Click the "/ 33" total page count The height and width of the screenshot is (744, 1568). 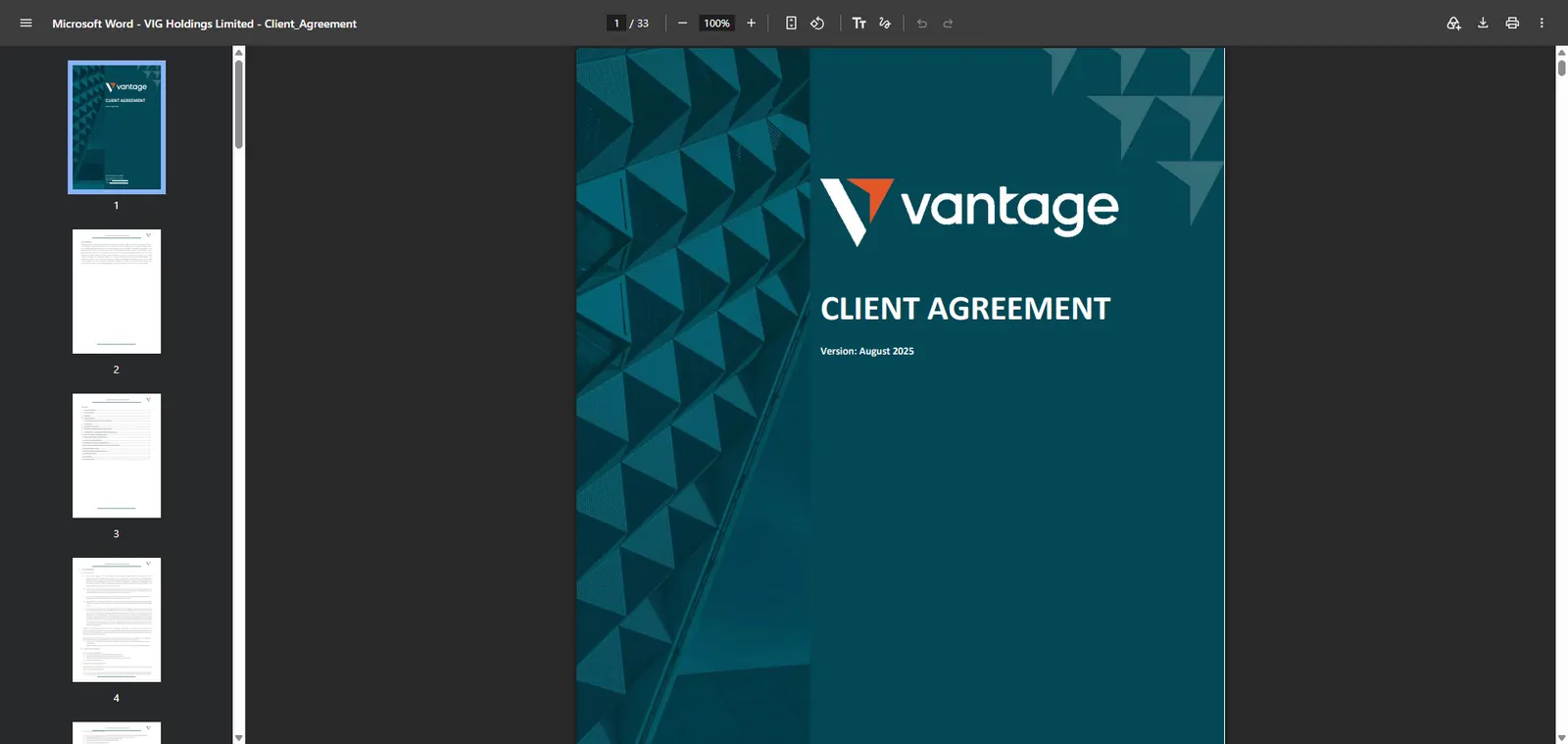coord(639,24)
